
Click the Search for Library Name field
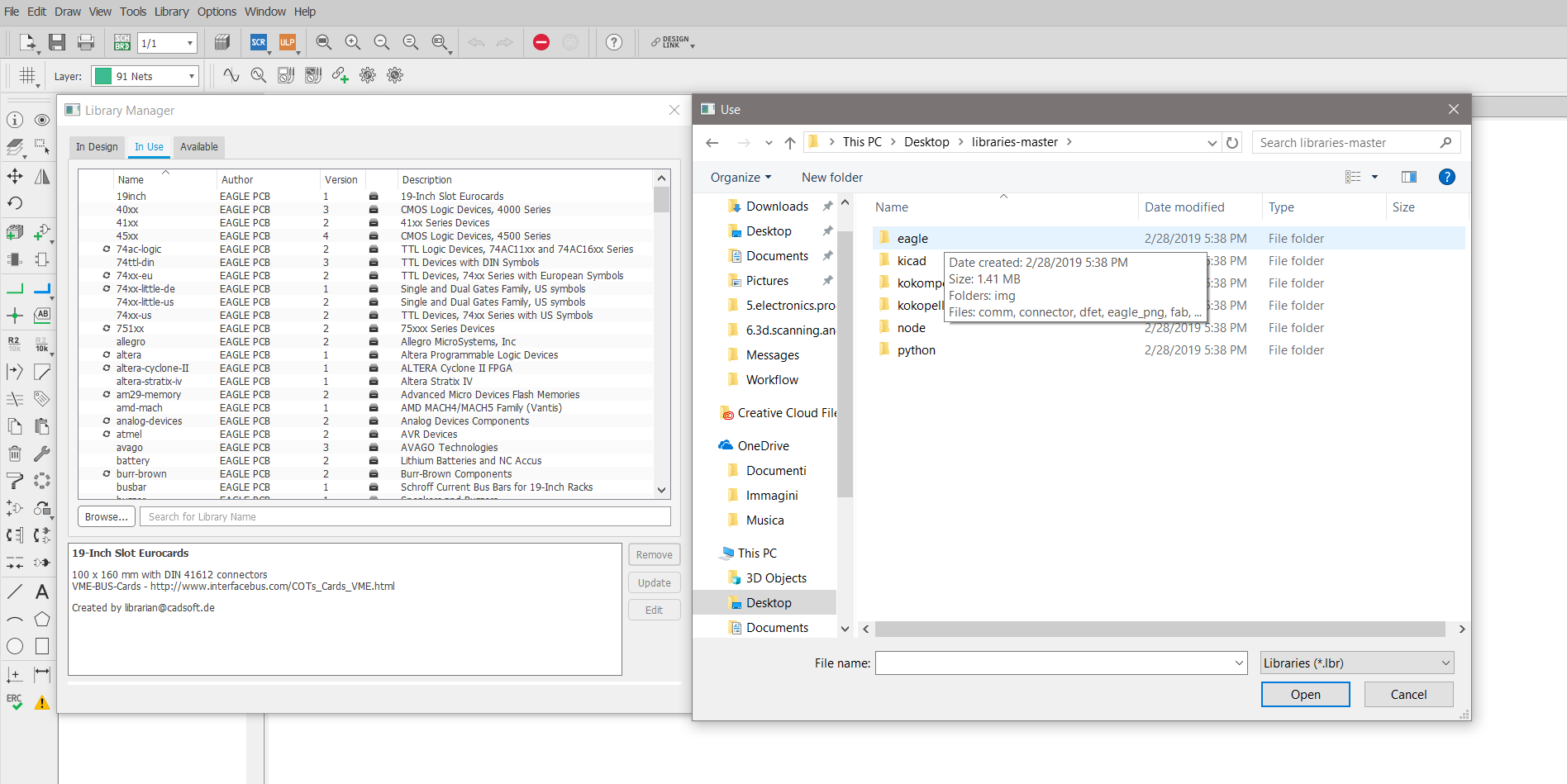[x=405, y=516]
